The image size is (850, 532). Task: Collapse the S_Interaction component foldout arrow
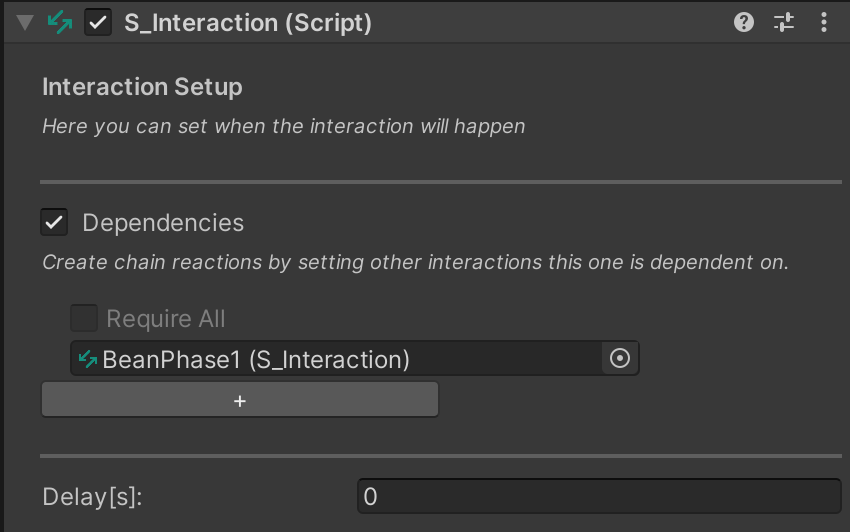[26, 22]
